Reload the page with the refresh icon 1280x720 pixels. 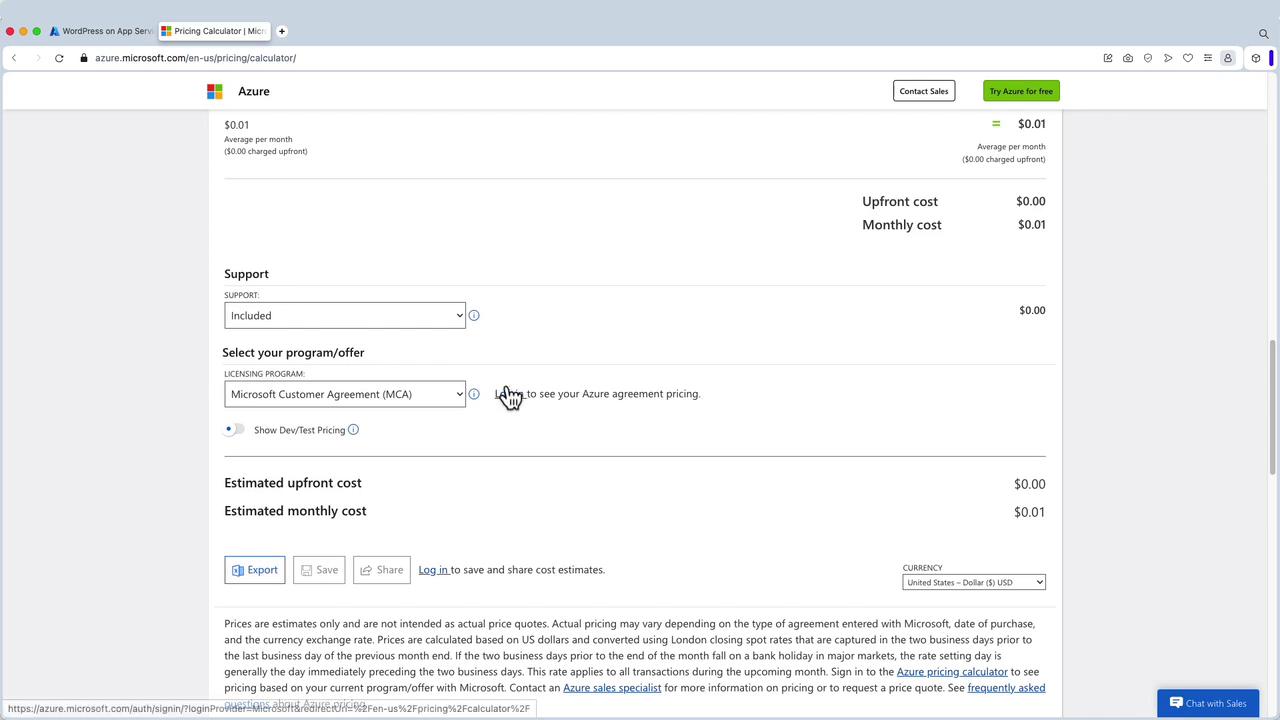pyautogui.click(x=59, y=58)
